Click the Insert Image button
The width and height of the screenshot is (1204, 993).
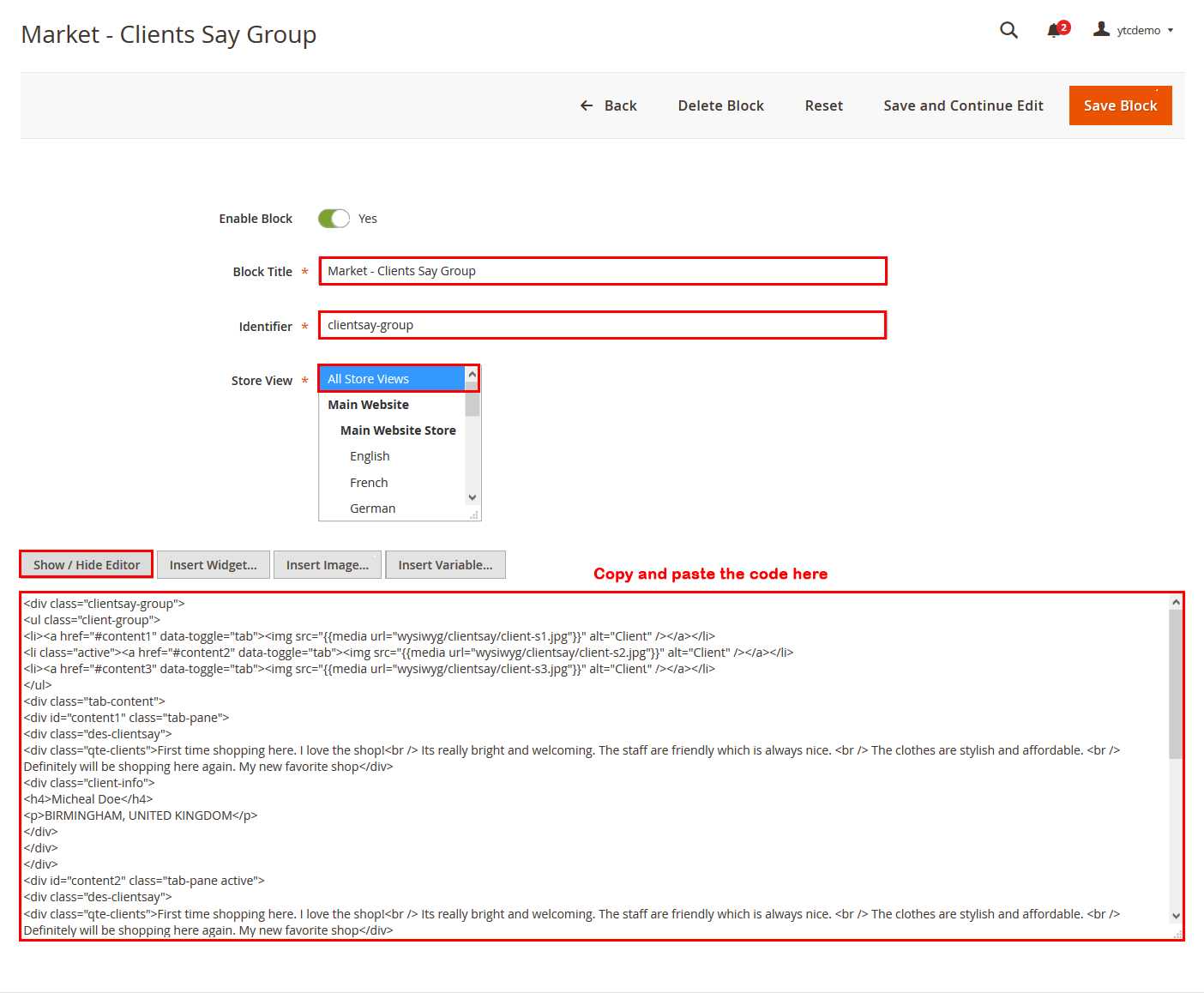[x=328, y=565]
